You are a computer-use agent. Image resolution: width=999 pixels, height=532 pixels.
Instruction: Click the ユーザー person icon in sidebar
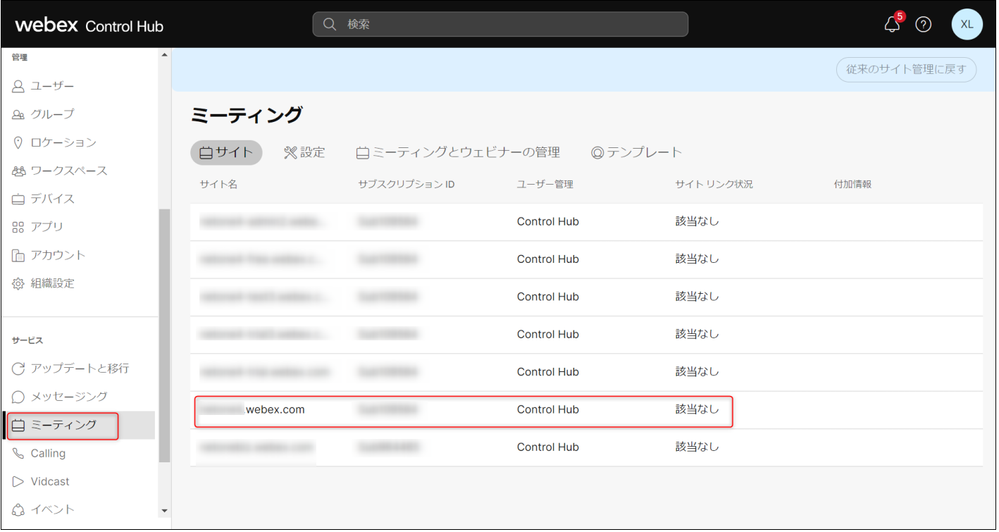[18, 86]
